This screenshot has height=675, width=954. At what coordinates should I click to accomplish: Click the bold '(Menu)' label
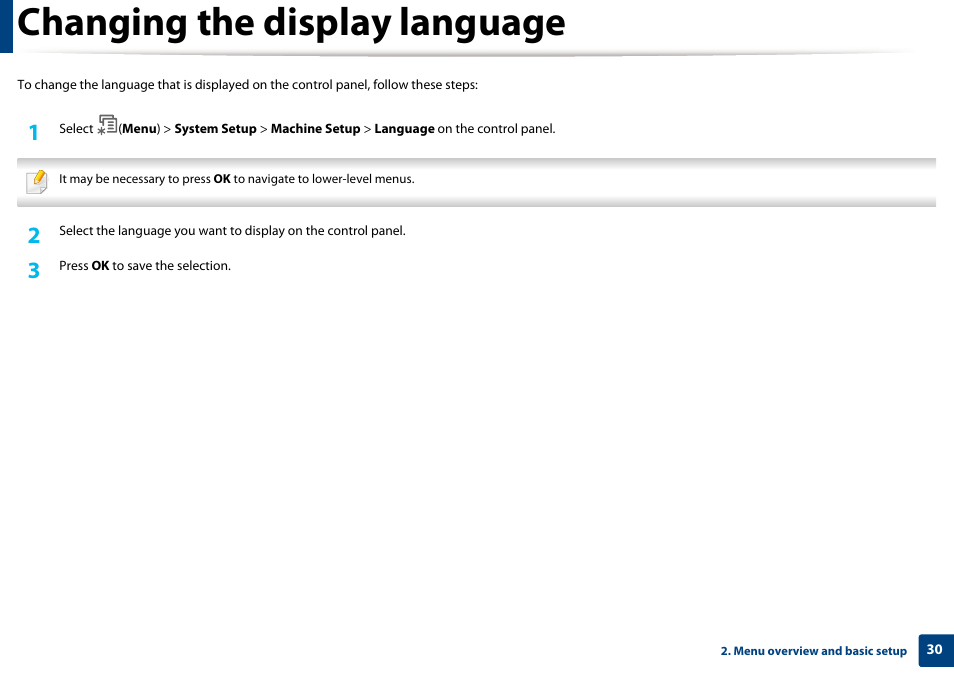pos(139,129)
